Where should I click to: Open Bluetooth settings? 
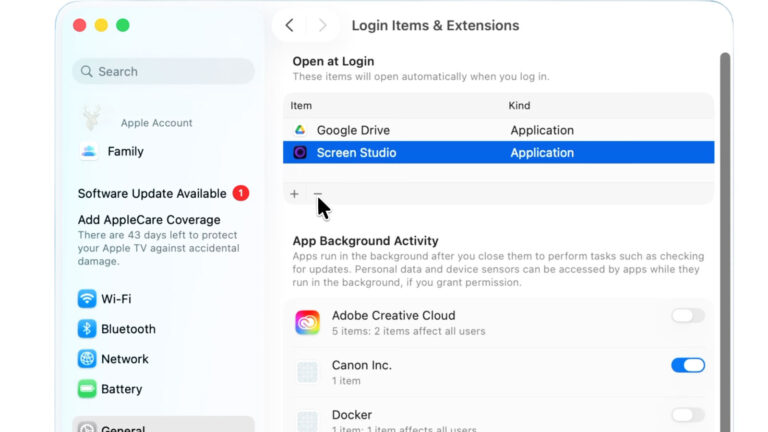[x=128, y=329]
